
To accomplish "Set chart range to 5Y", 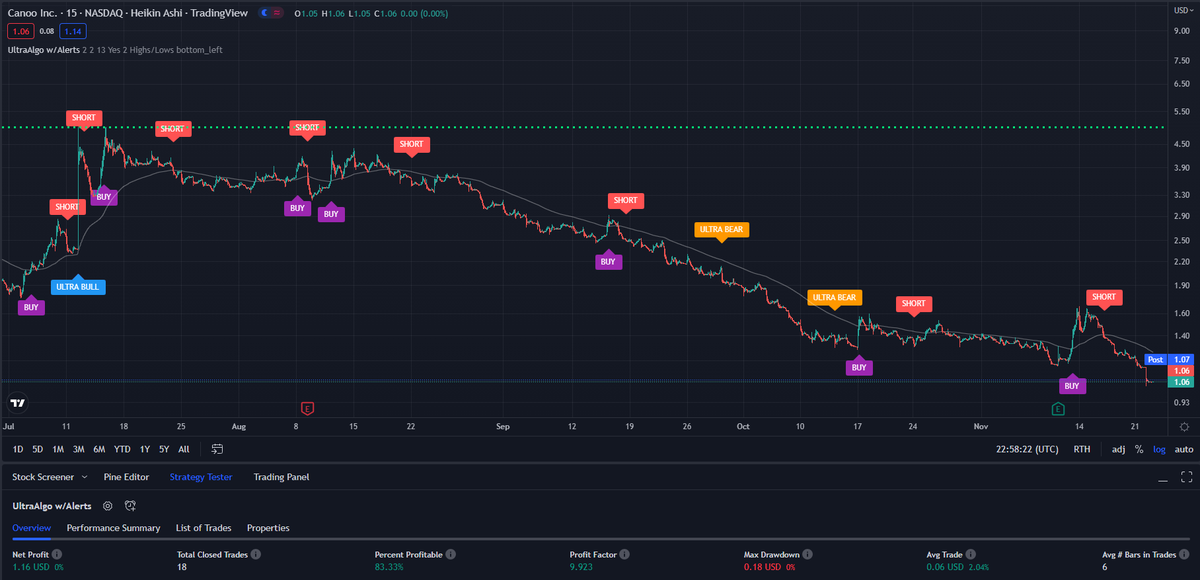I will 164,449.
